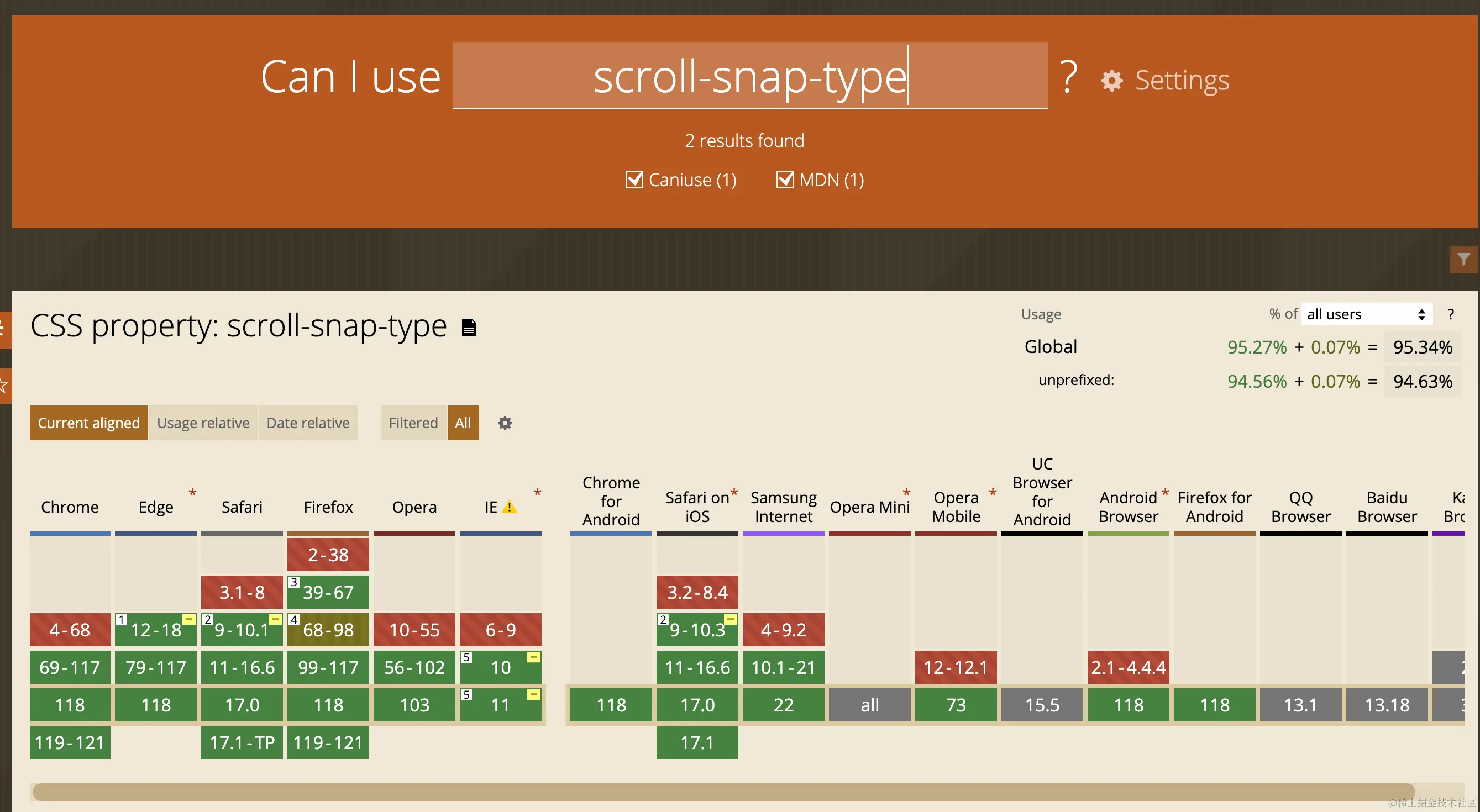Select Opera Mobile 12-12.1 cell

(x=956, y=667)
